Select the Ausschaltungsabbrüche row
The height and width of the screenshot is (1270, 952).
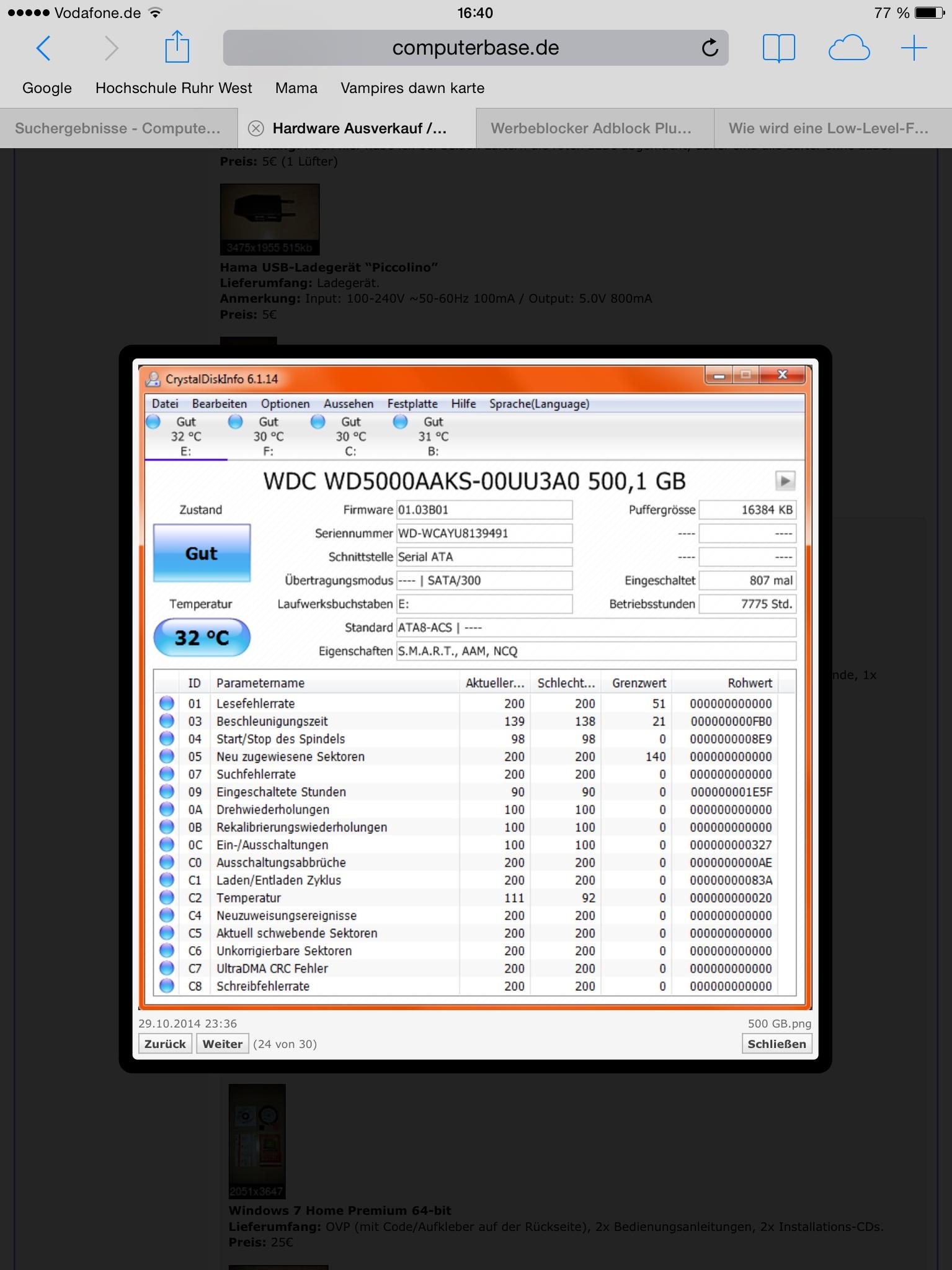[x=466, y=862]
